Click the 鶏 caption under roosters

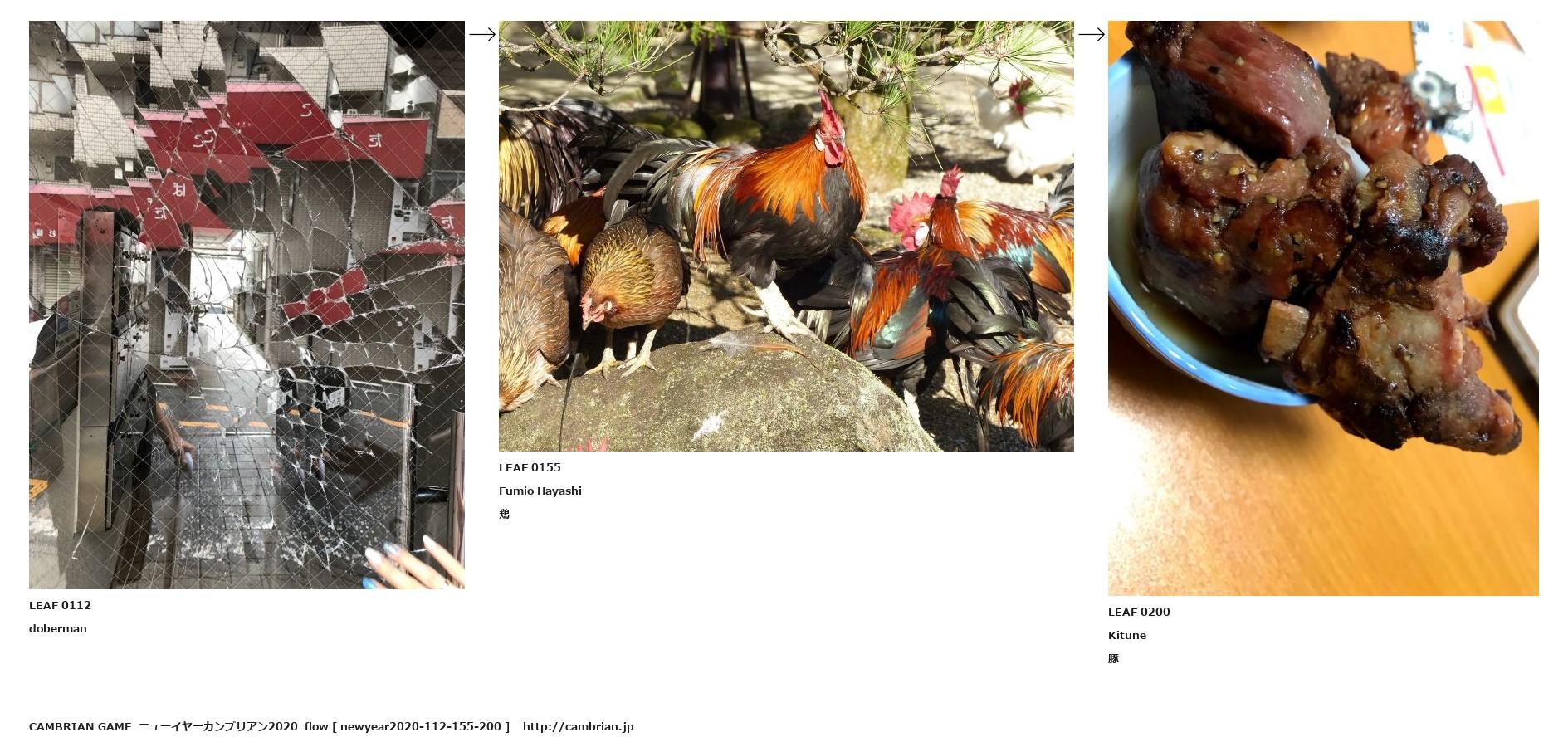click(x=504, y=514)
